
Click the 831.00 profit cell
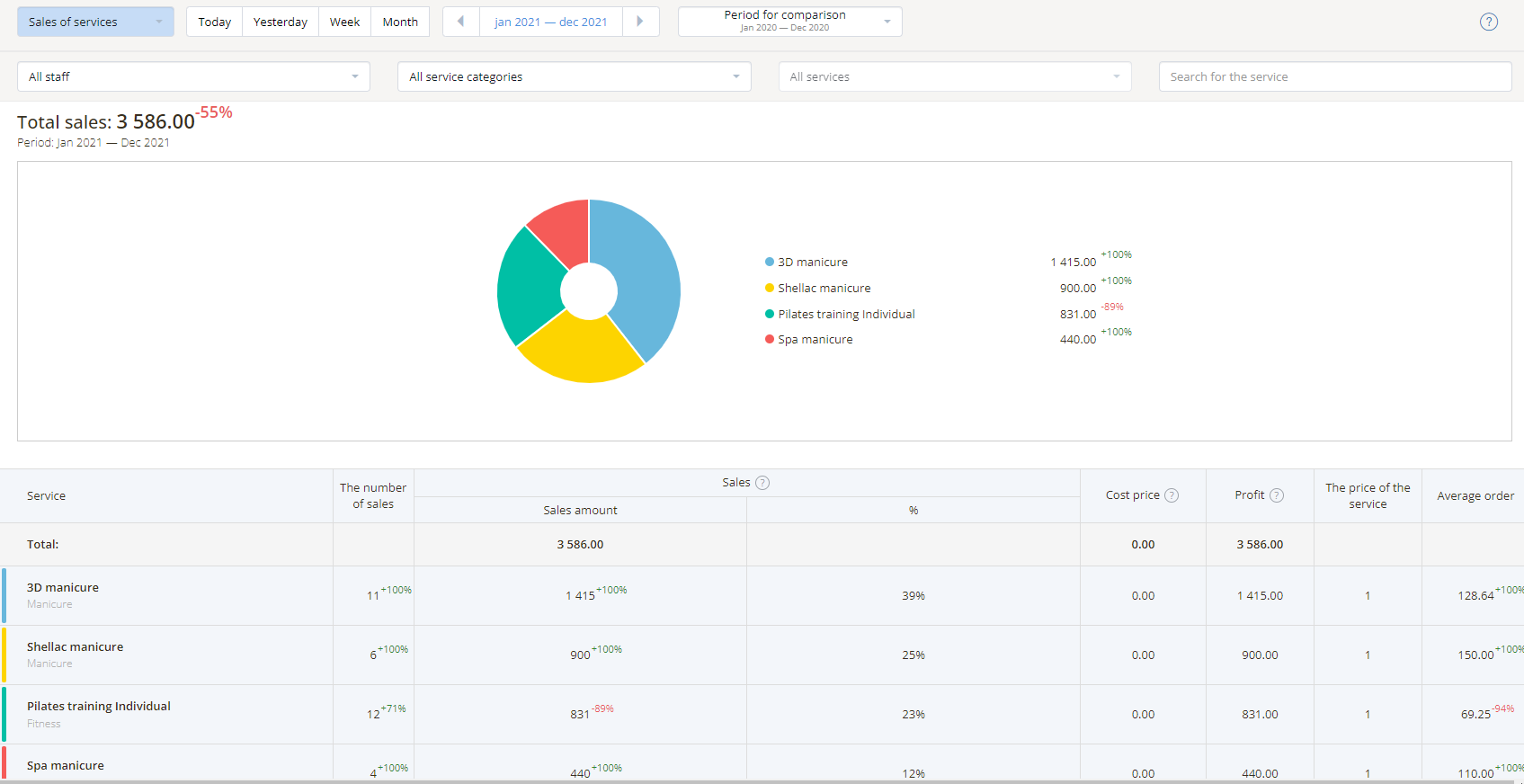click(x=1260, y=714)
